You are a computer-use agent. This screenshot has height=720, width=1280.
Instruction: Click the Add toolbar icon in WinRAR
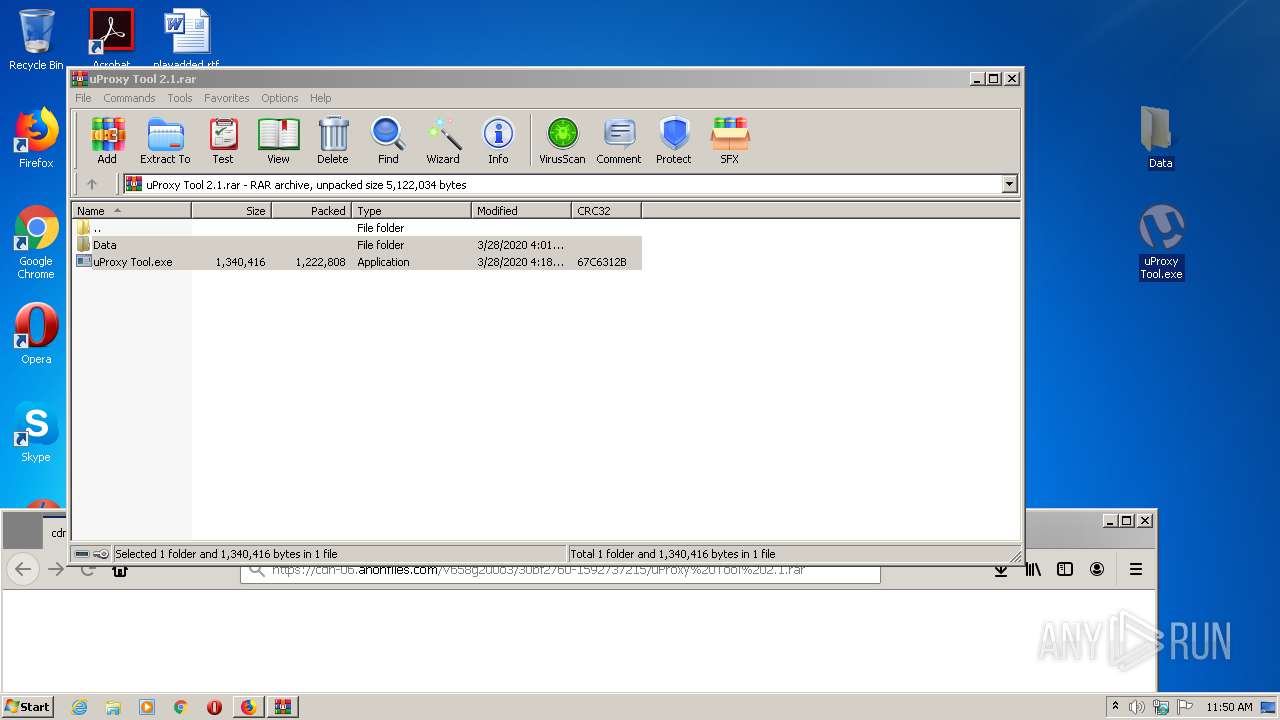click(107, 140)
